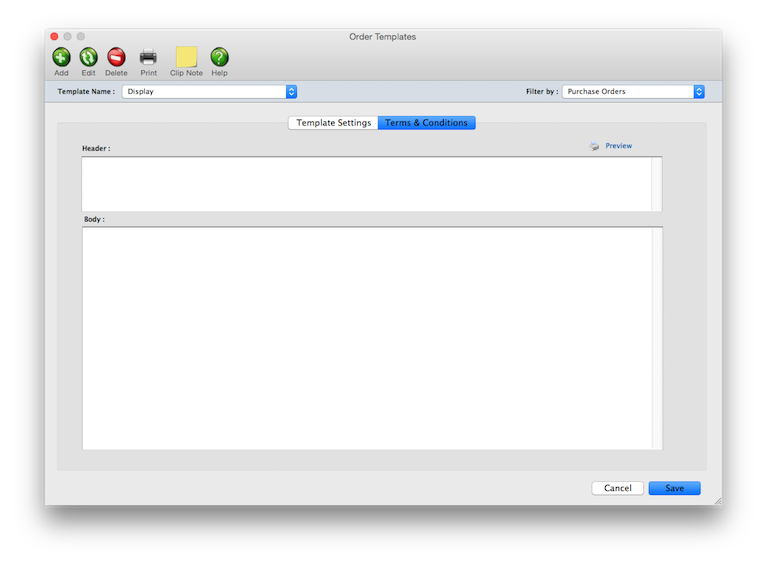Click the Cancel button
767x566 pixels.
point(617,488)
